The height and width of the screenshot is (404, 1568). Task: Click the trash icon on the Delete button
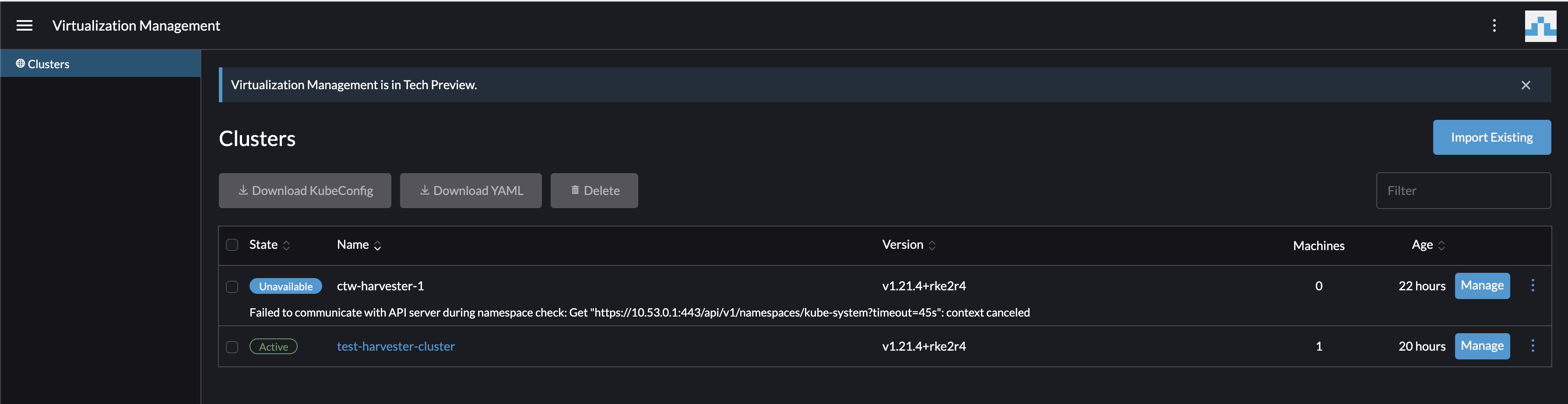point(575,190)
